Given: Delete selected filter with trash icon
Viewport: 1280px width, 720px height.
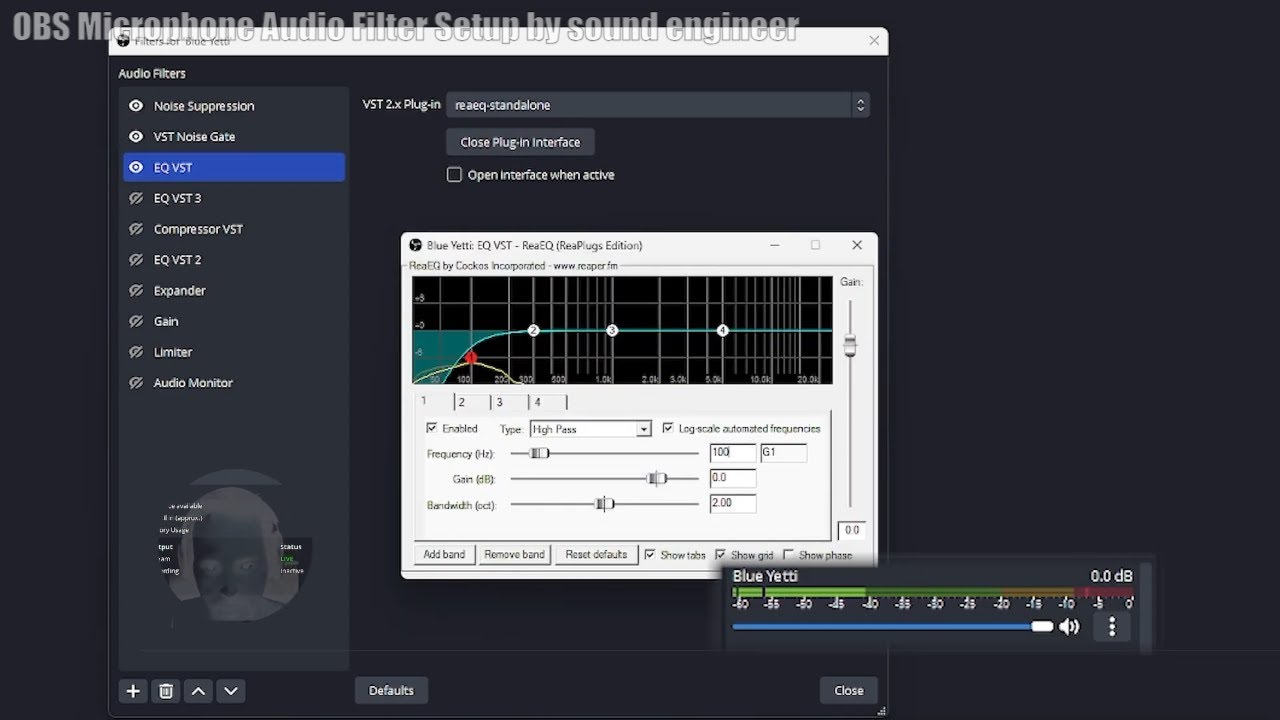Looking at the screenshot, I should point(166,690).
